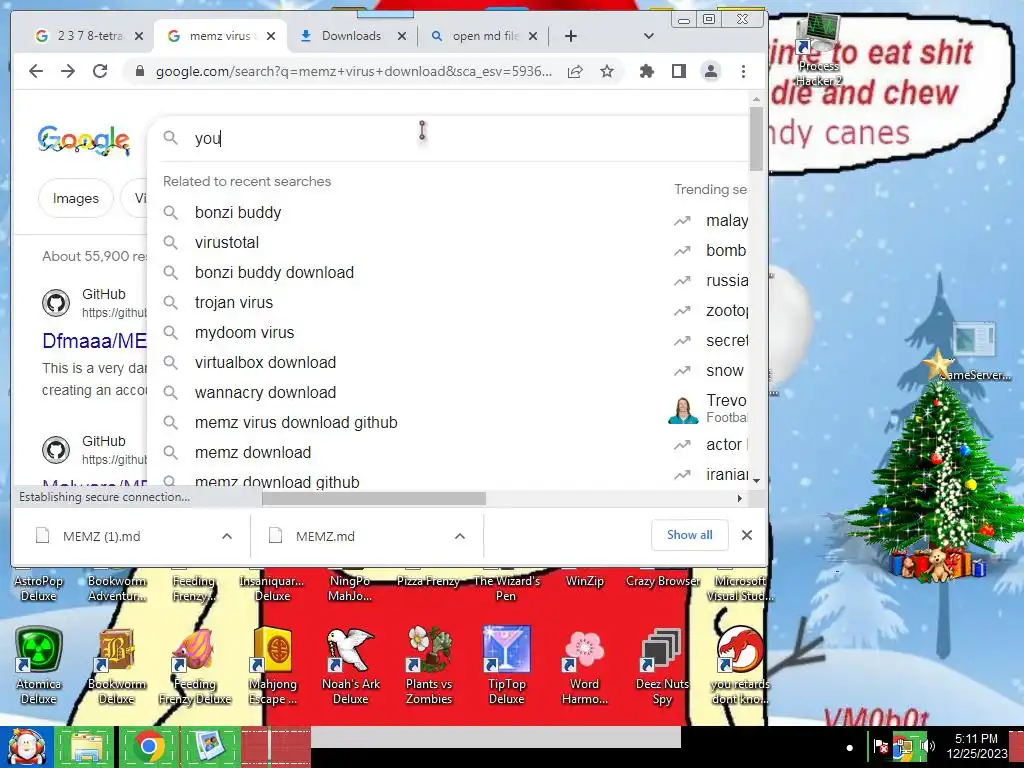The height and width of the screenshot is (768, 1024).
Task: Select the Mahjong Escape desktop icon
Action: tap(273, 665)
